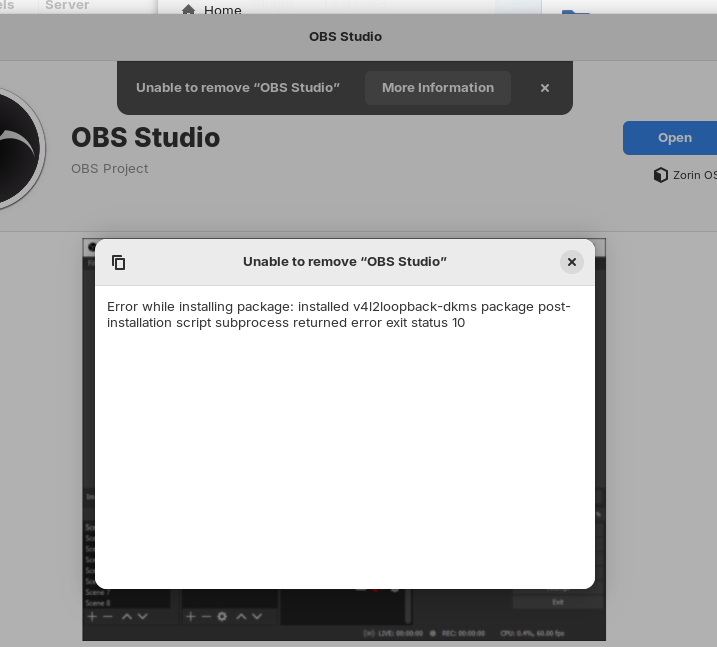Click the remove scene minus icon in the screenshot
The height and width of the screenshot is (647, 717).
[108, 617]
